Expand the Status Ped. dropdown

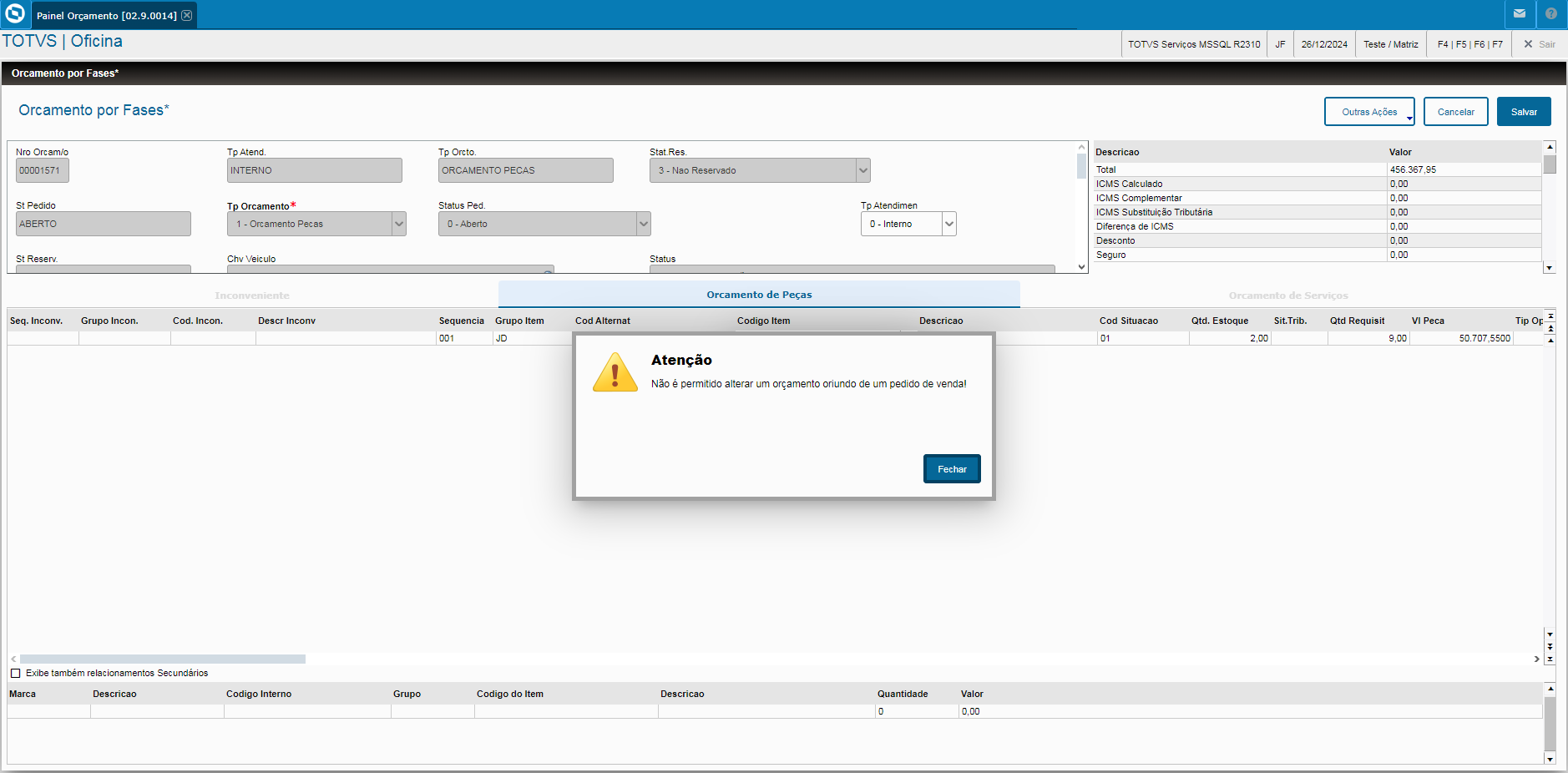(x=644, y=224)
